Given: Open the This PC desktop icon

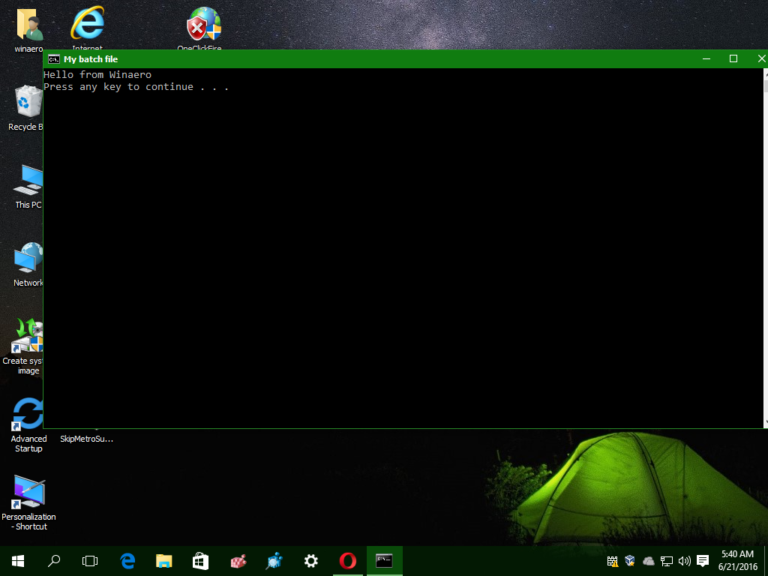Looking at the screenshot, I should click(x=28, y=181).
